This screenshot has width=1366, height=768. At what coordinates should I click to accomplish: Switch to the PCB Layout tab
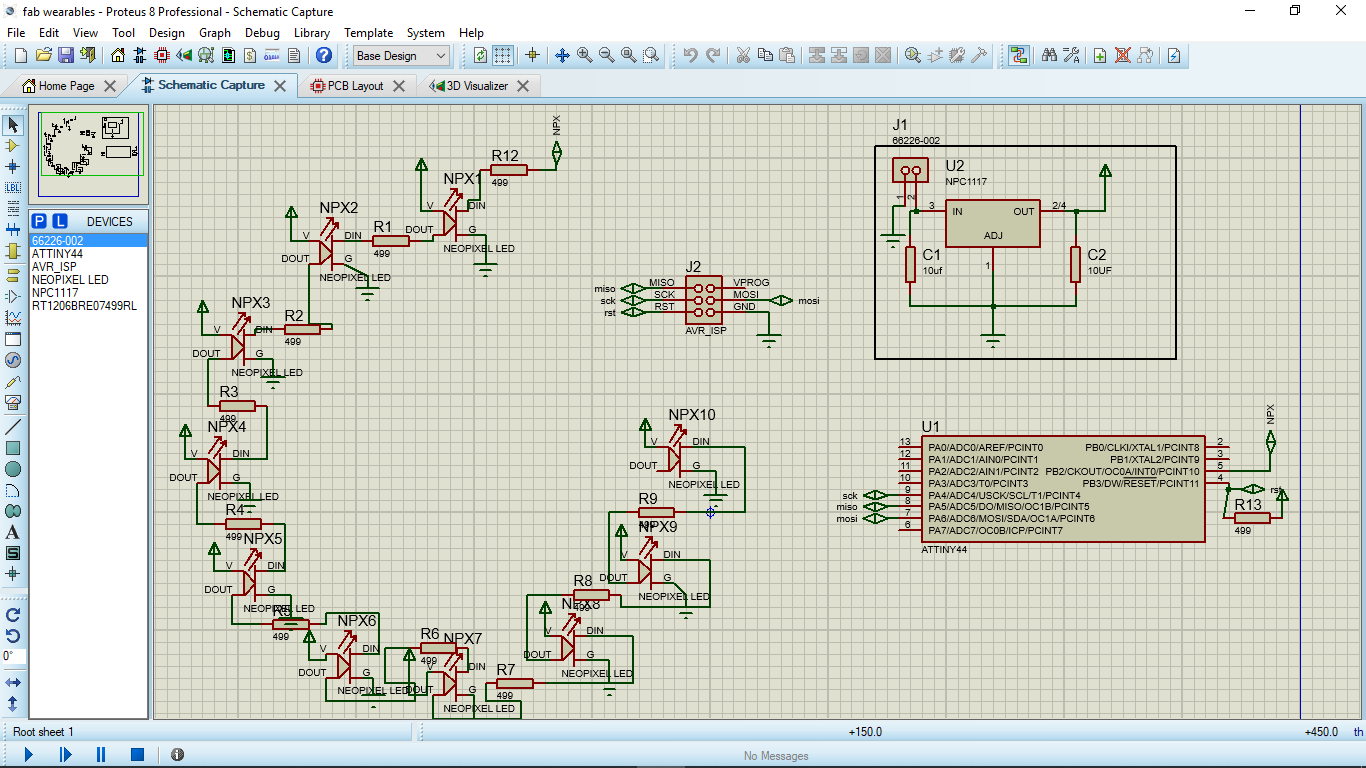(355, 86)
